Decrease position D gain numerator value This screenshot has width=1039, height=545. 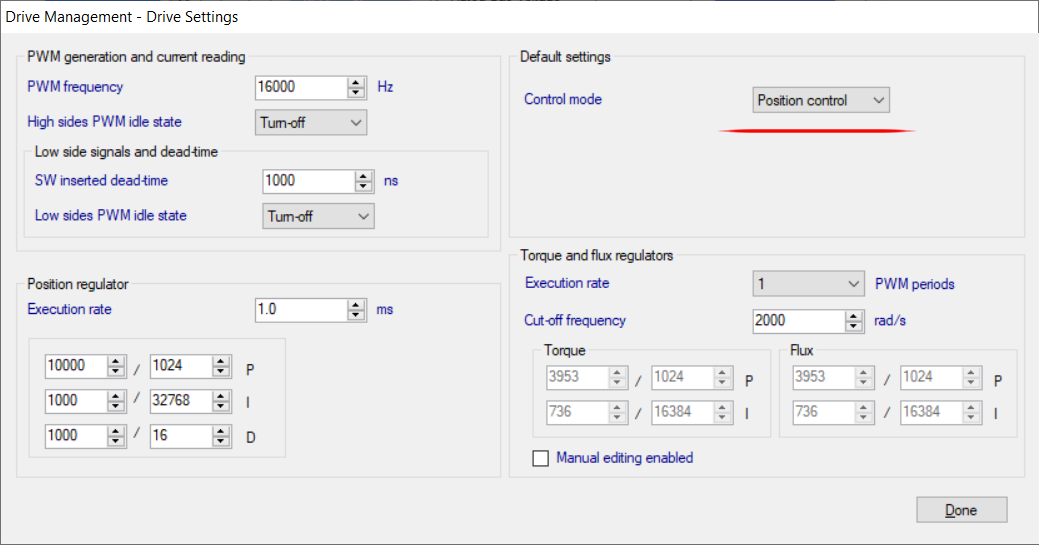point(115,441)
